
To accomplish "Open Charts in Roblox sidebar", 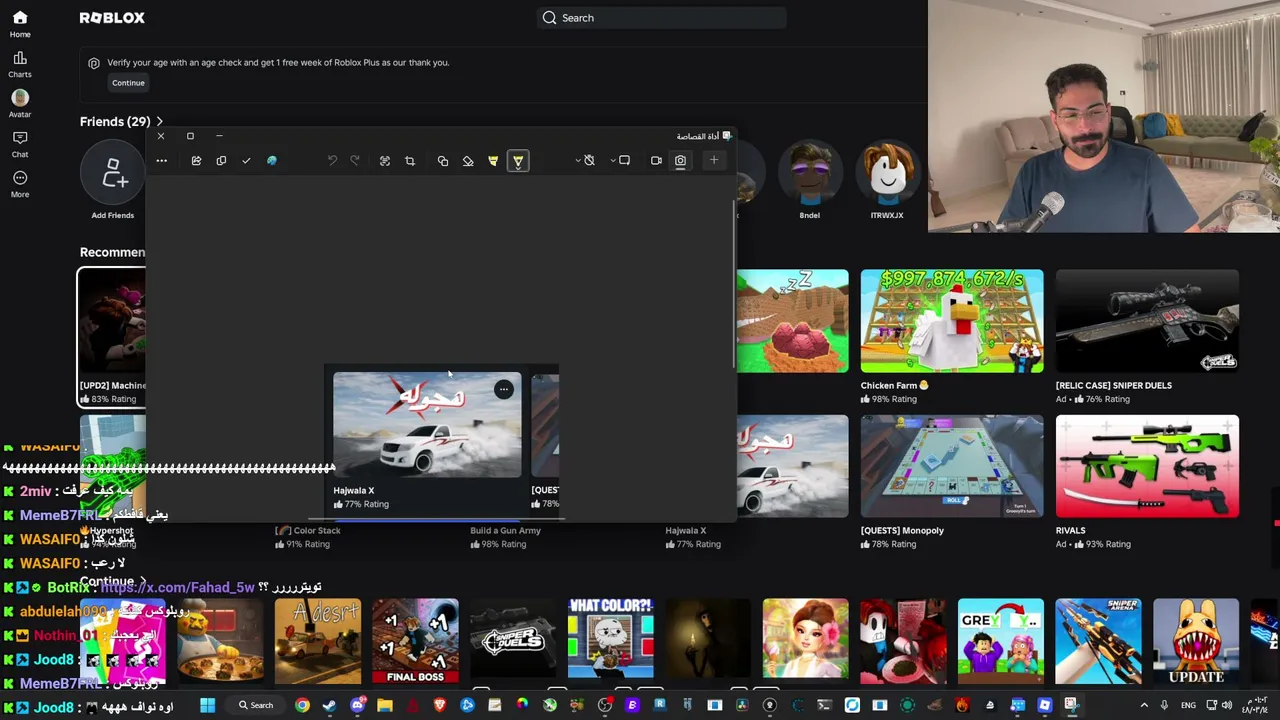I will pos(20,64).
